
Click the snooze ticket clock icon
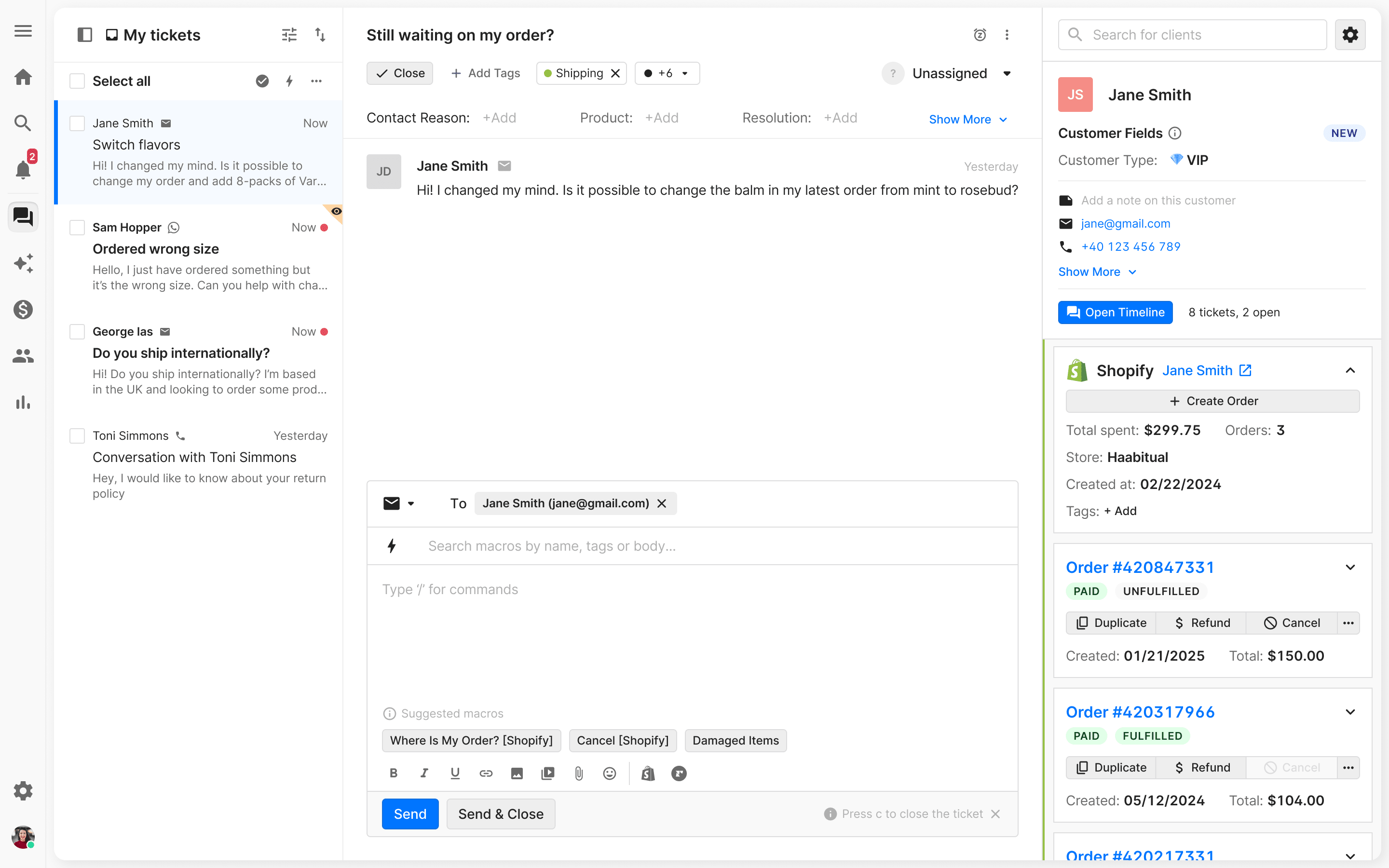tap(980, 35)
